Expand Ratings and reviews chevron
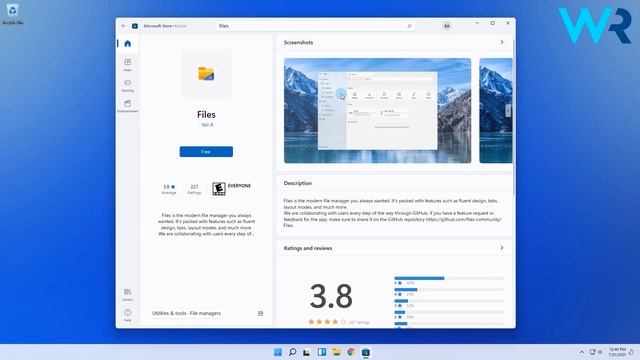Screen dimensions: 640x360 [x=502, y=248]
